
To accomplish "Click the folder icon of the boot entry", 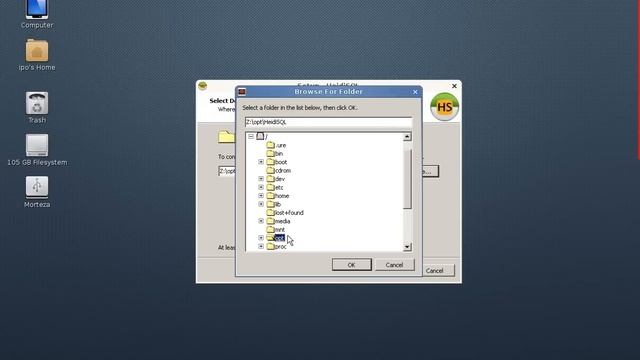I will pos(270,162).
